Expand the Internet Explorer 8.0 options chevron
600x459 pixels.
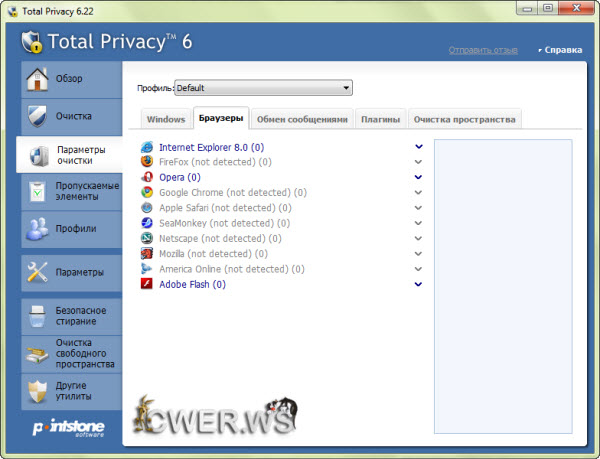pos(419,147)
